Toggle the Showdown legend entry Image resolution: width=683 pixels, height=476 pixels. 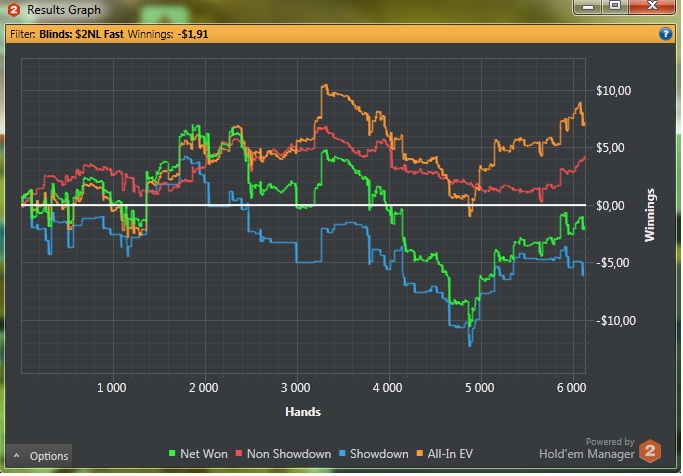[374, 454]
